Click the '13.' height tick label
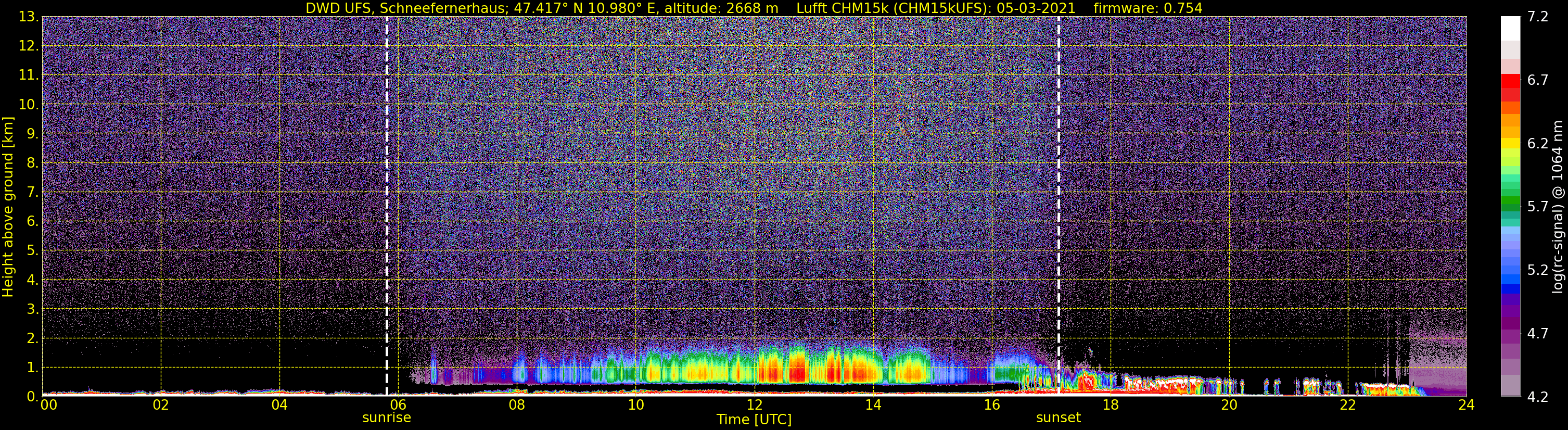This screenshot has width=1568, height=430. [x=29, y=17]
